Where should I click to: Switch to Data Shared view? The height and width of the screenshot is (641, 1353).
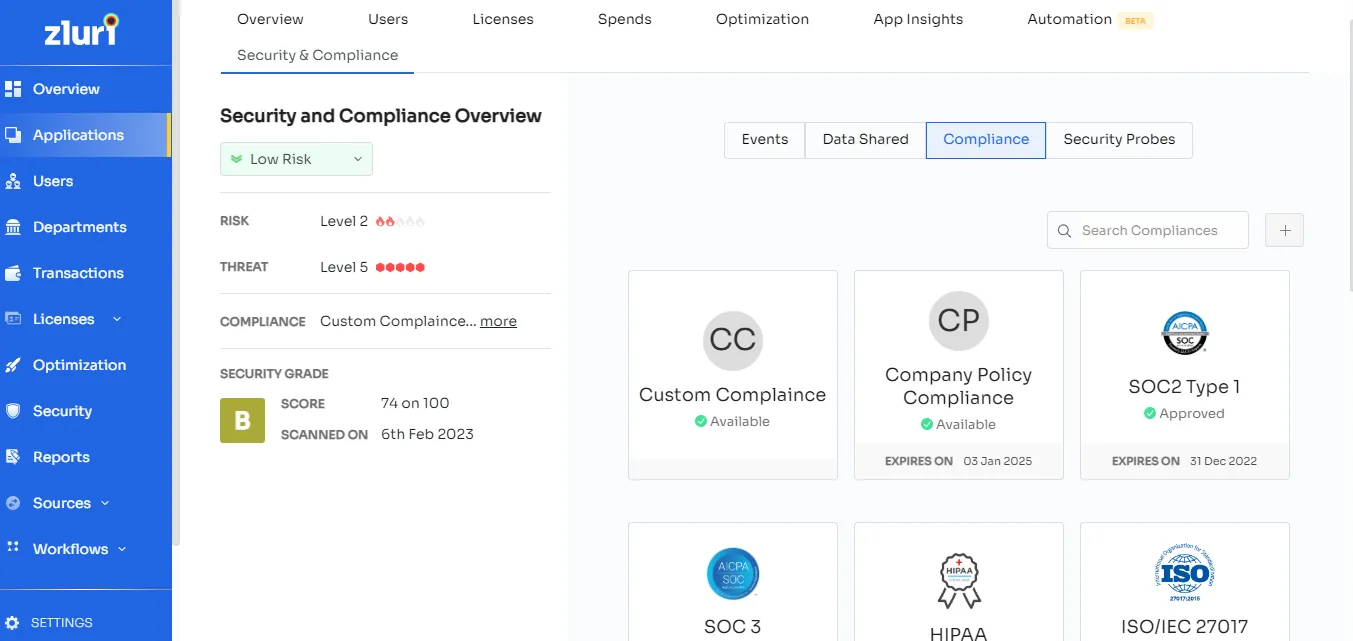[x=866, y=140]
